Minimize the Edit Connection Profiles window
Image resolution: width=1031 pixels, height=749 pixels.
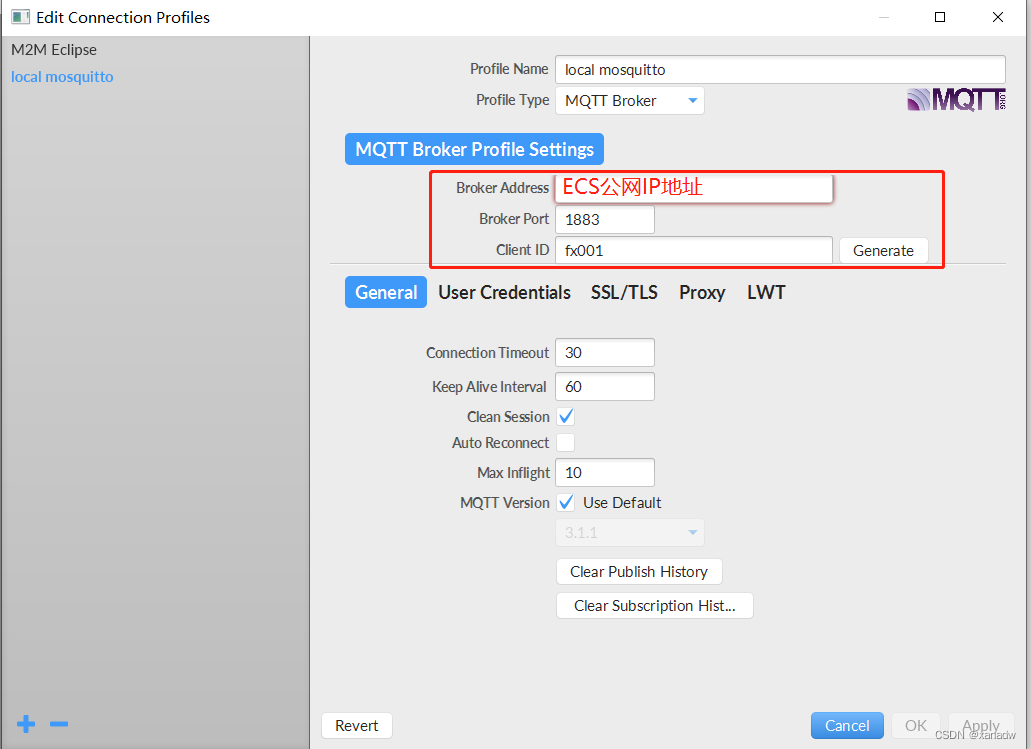pyautogui.click(x=883, y=17)
